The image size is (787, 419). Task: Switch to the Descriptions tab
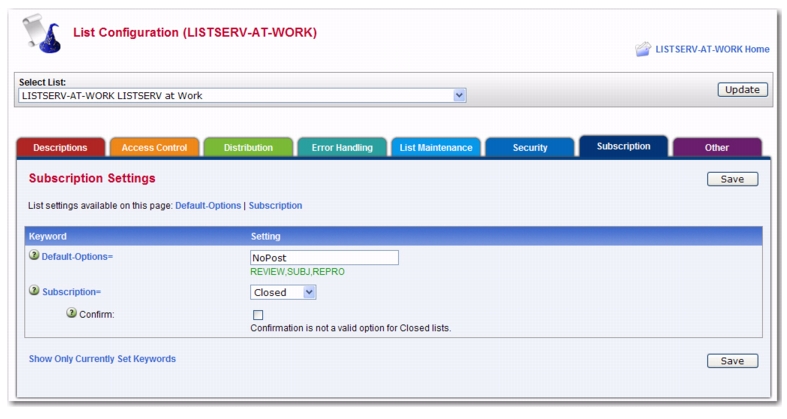click(x=60, y=148)
